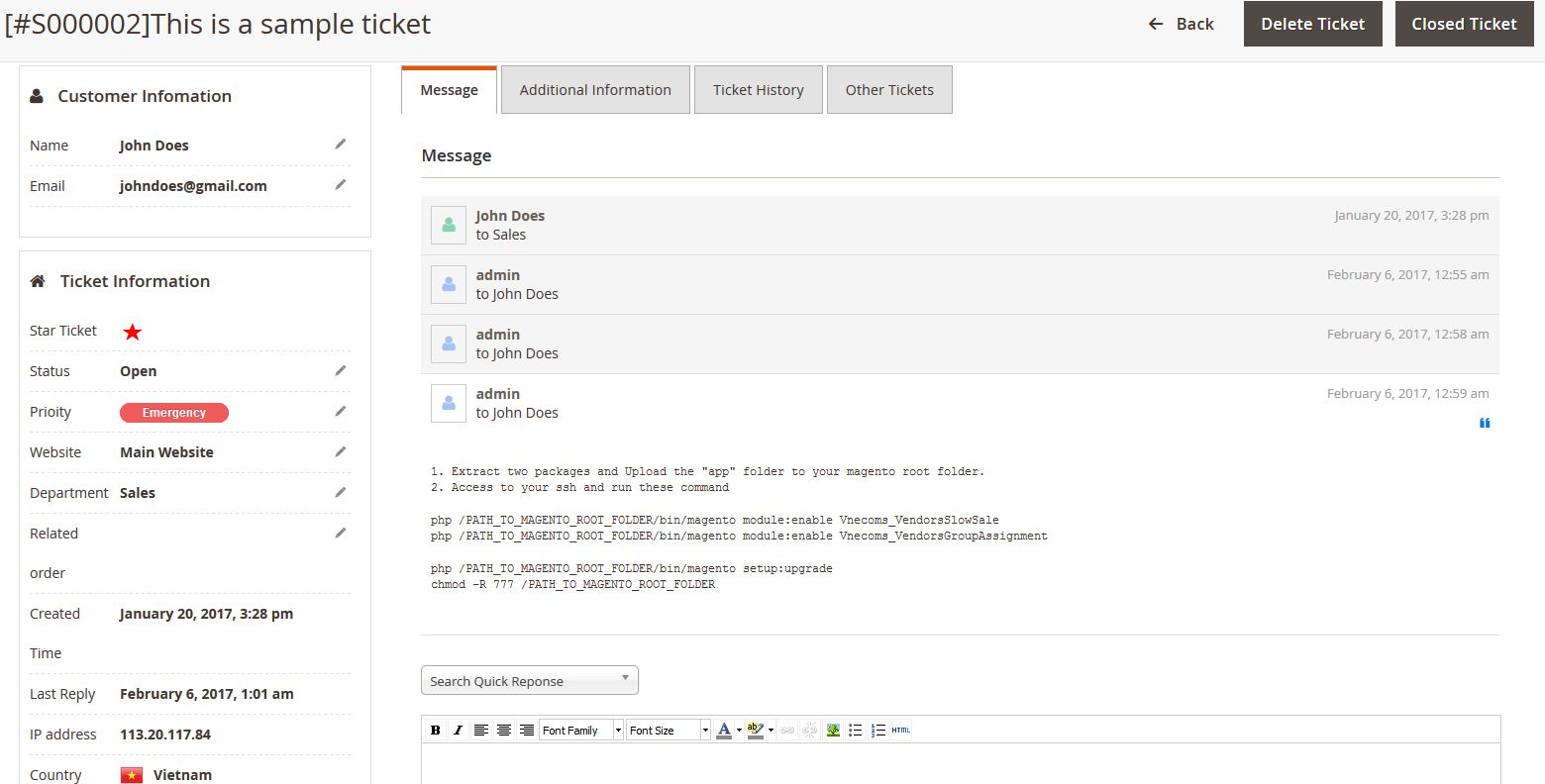This screenshot has height=784, width=1545.
Task: Click the IP address 113.20.117.84
Action: click(x=165, y=735)
